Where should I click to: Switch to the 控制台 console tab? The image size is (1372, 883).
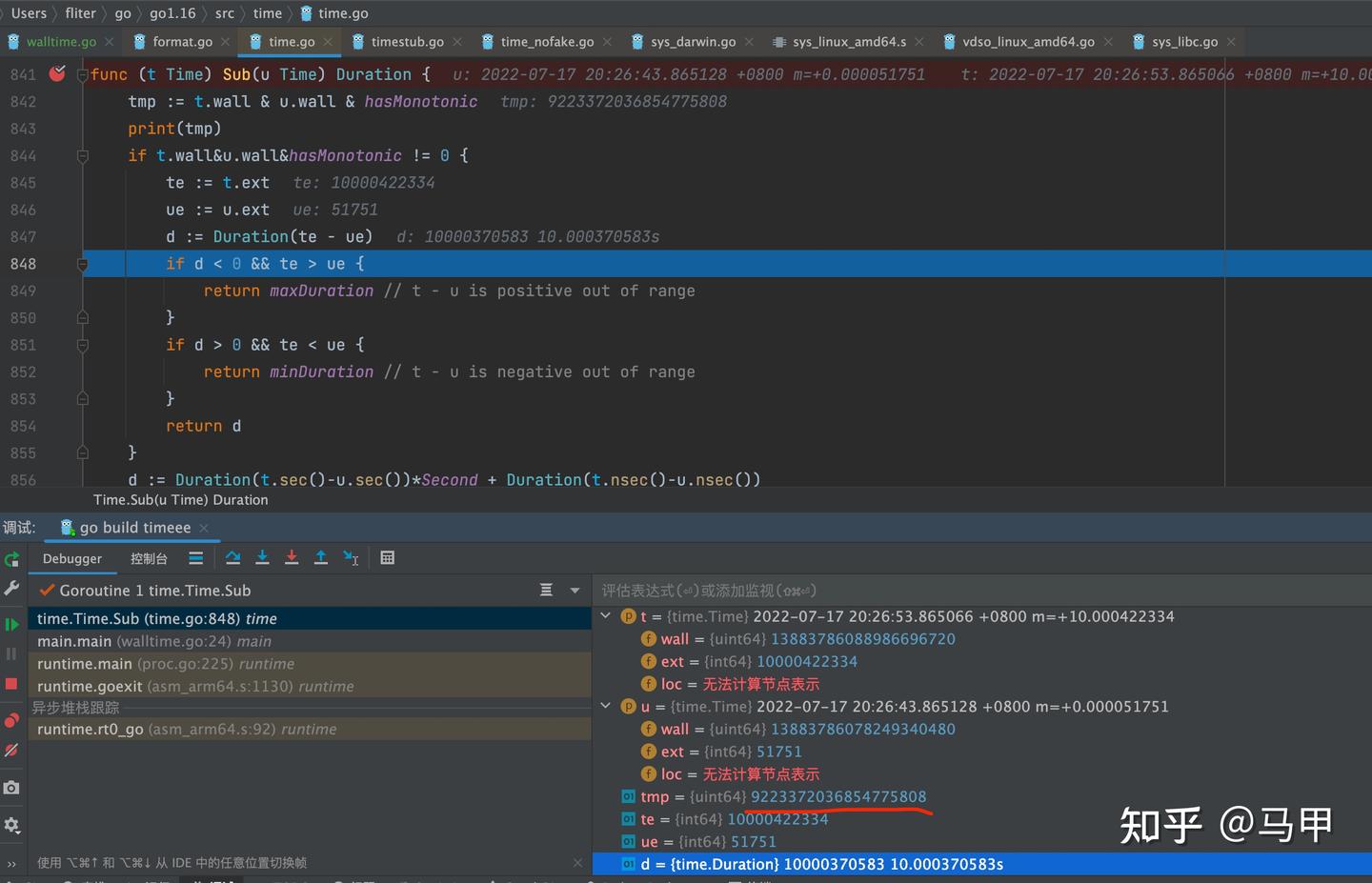click(149, 558)
